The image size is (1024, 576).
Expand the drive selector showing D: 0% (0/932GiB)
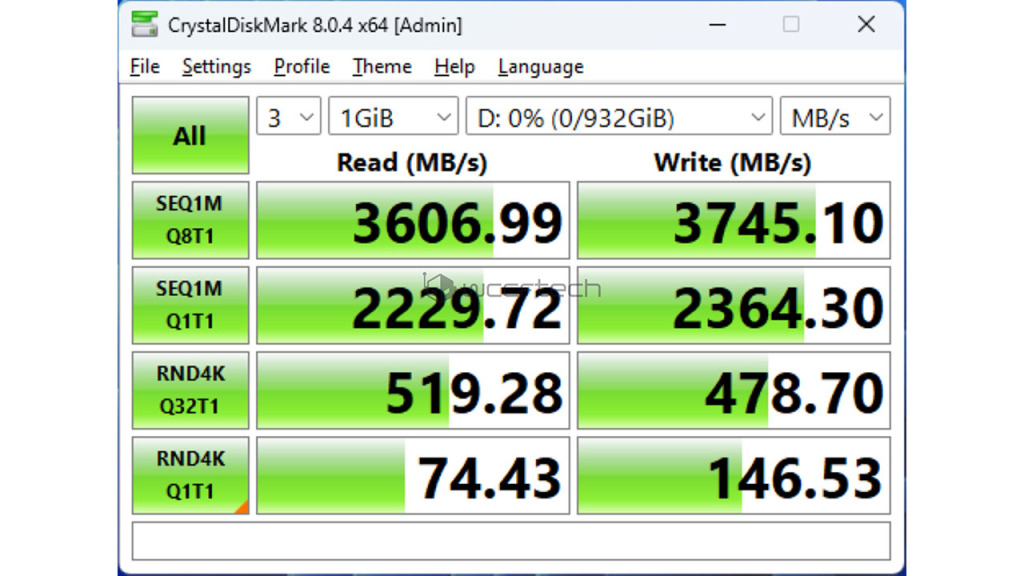tap(619, 116)
